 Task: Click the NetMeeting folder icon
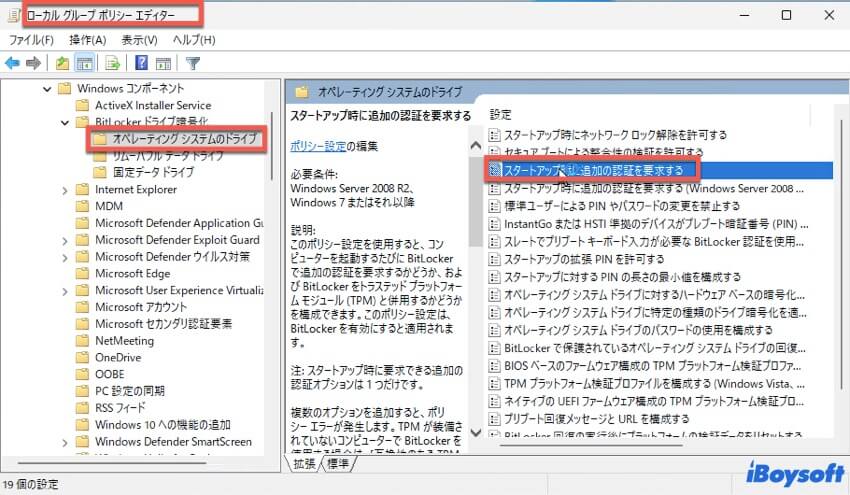pos(82,340)
